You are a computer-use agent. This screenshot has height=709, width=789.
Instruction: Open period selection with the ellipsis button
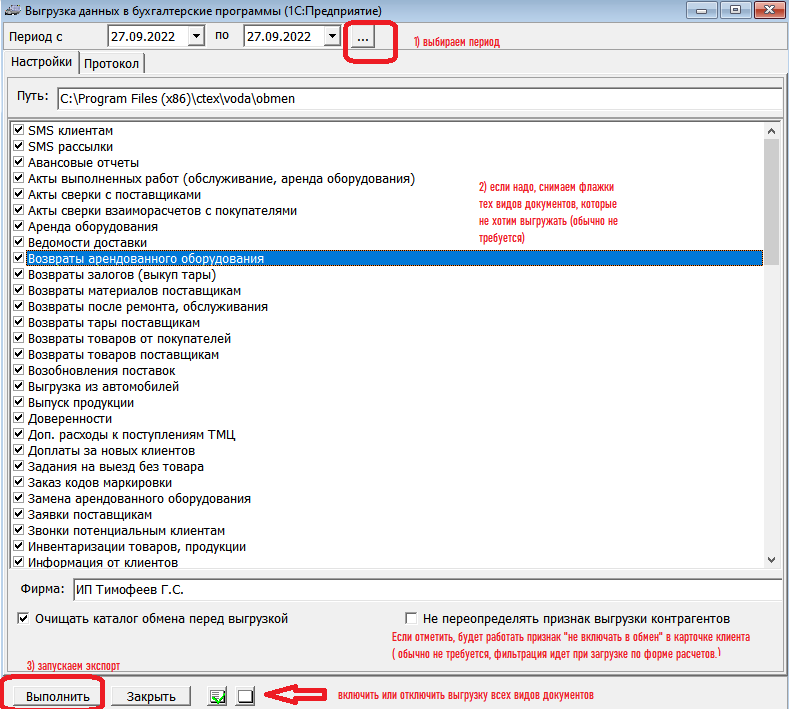tap(362, 37)
